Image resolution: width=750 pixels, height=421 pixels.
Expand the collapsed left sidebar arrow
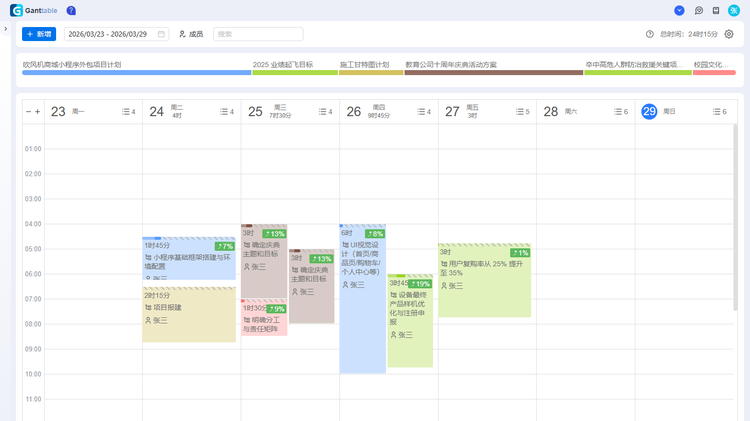click(5, 29)
